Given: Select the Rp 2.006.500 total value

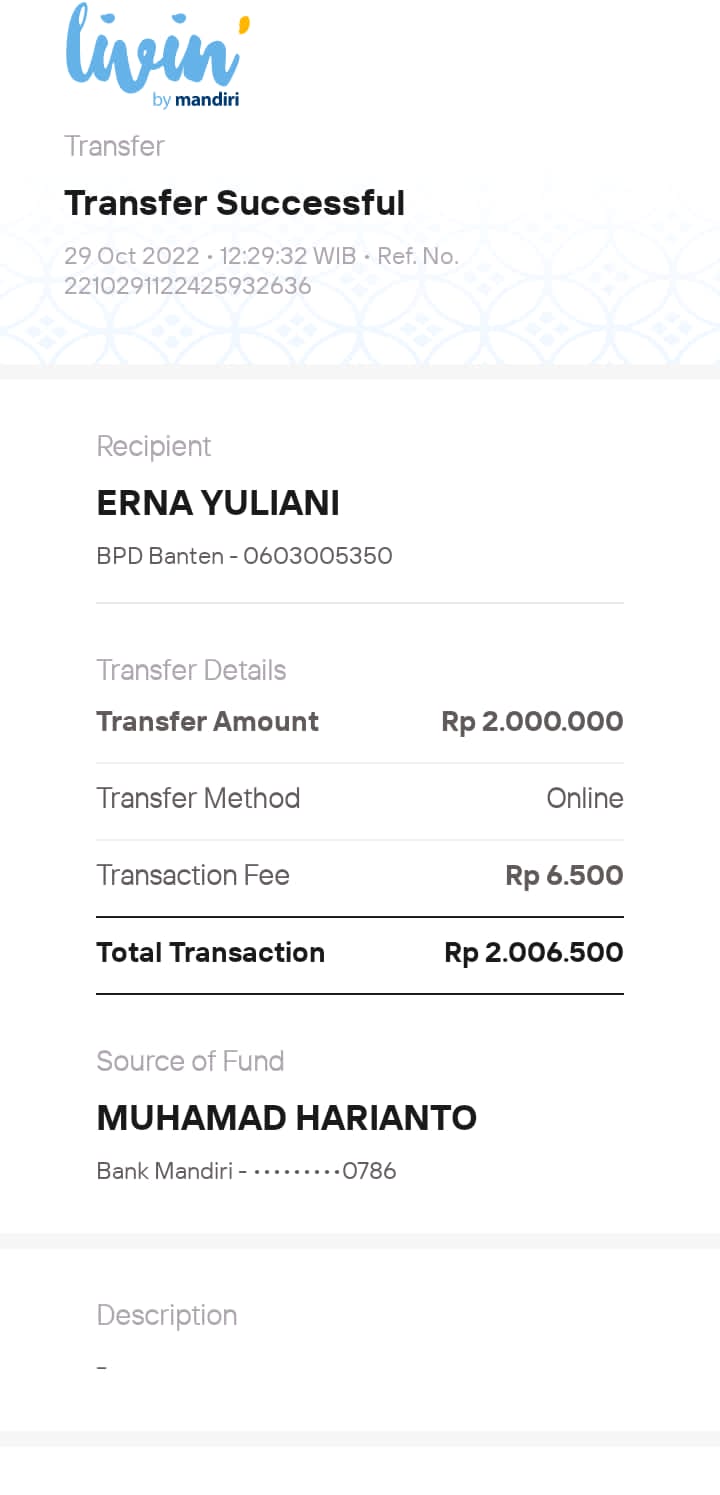Looking at the screenshot, I should 533,953.
